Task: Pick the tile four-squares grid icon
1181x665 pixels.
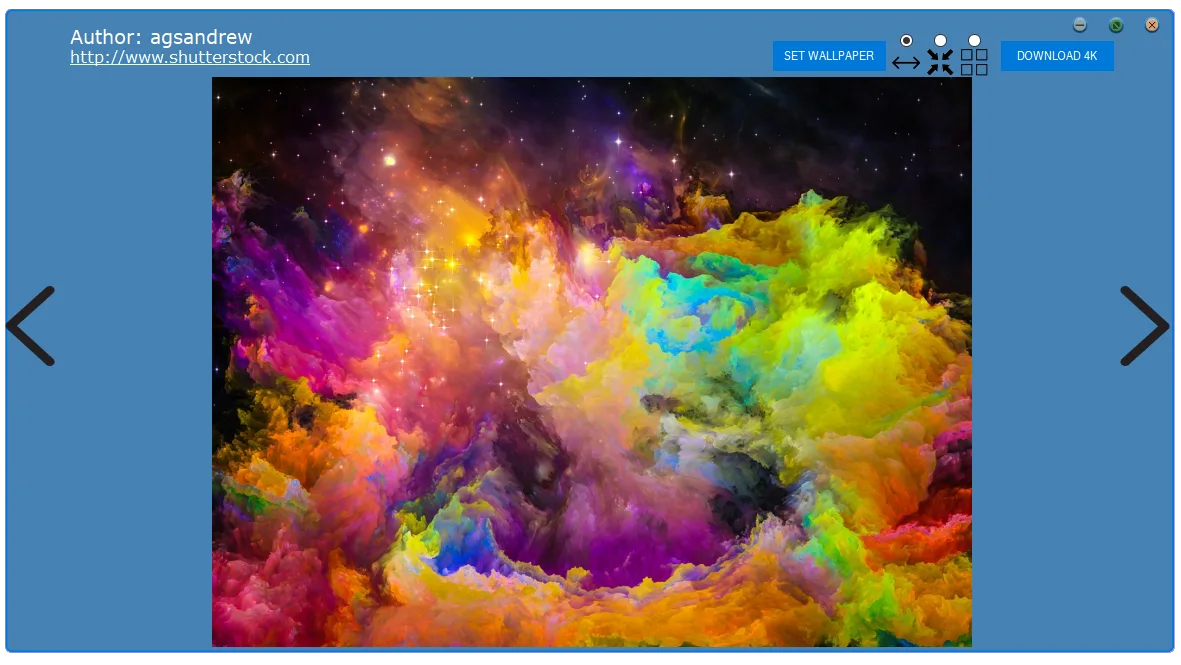Action: pyautogui.click(x=974, y=62)
